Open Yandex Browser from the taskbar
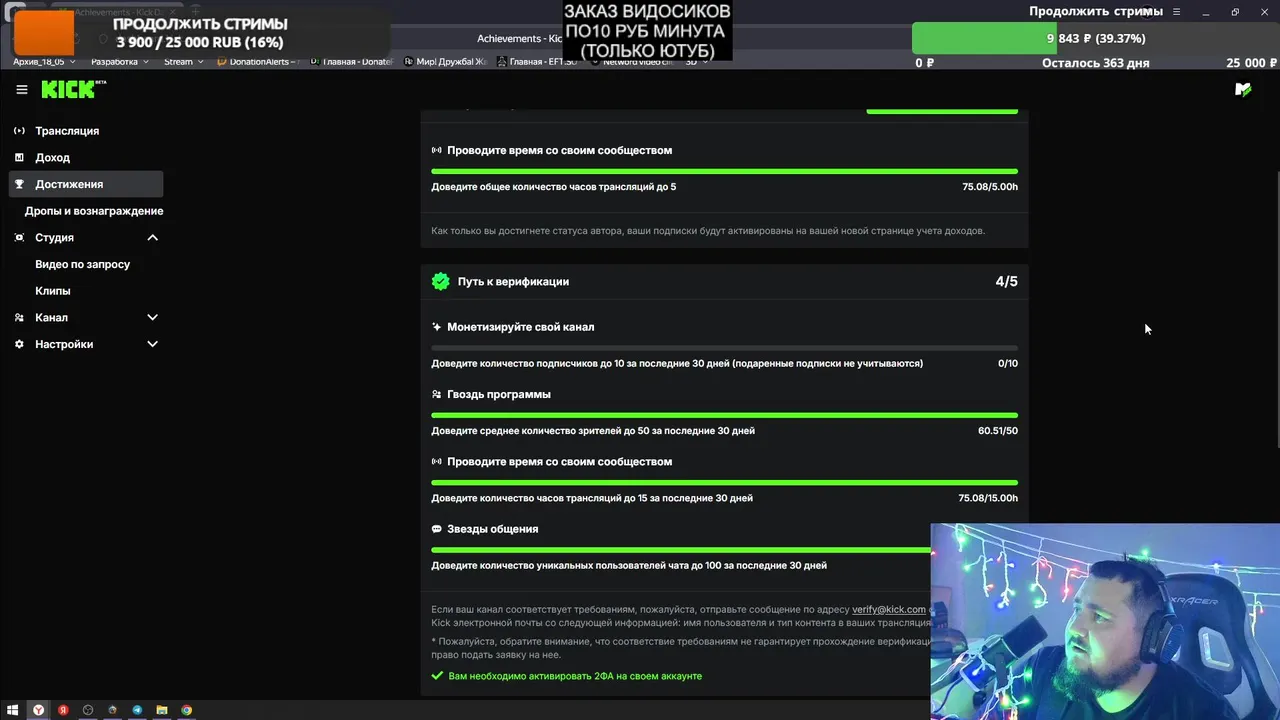 39,710
